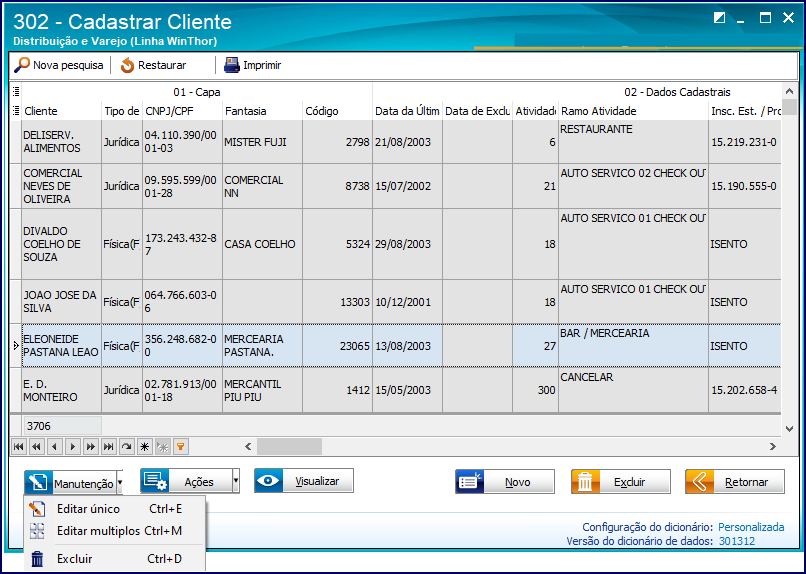Screen dimensions: 806x574
Task: Sort by Ramo Atividade column header
Action: click(x=633, y=110)
